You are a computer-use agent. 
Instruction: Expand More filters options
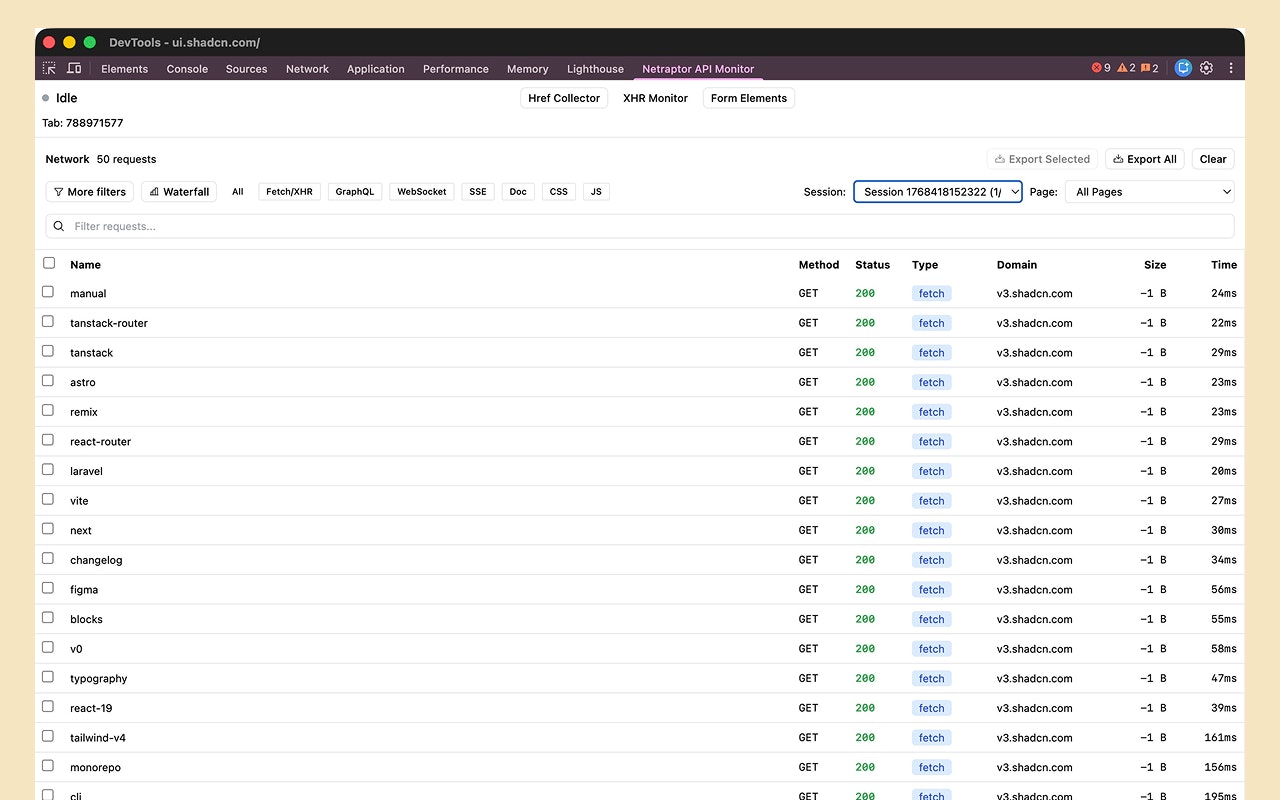click(89, 191)
